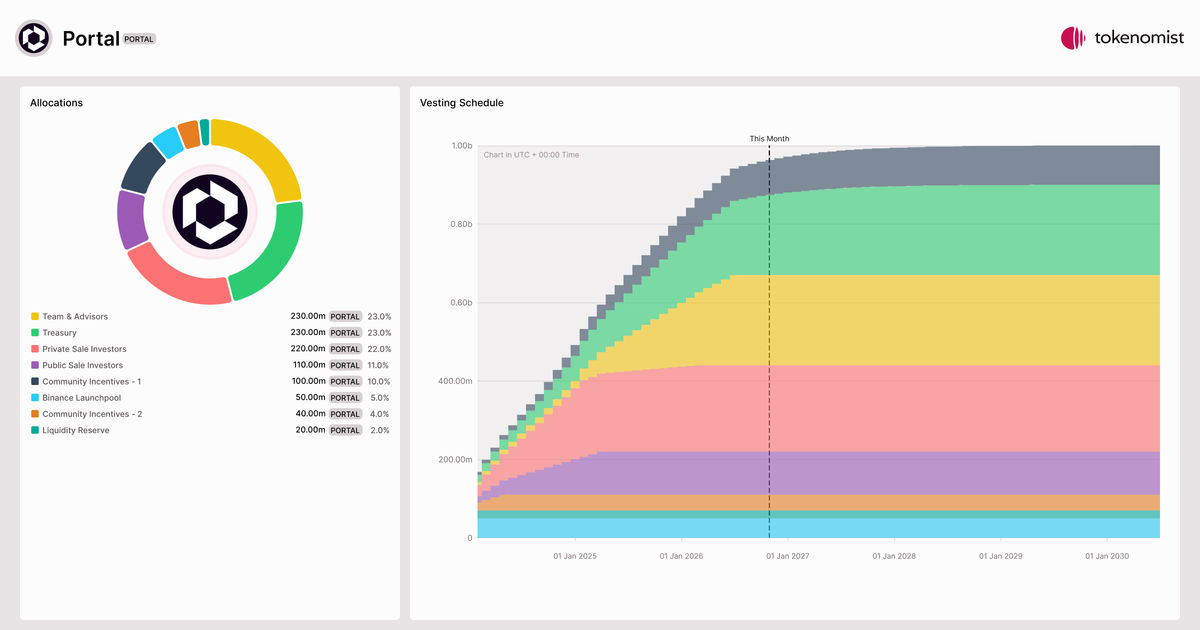The image size is (1200, 630).
Task: Click the 400.00m y-axis label
Action: pyautogui.click(x=455, y=381)
